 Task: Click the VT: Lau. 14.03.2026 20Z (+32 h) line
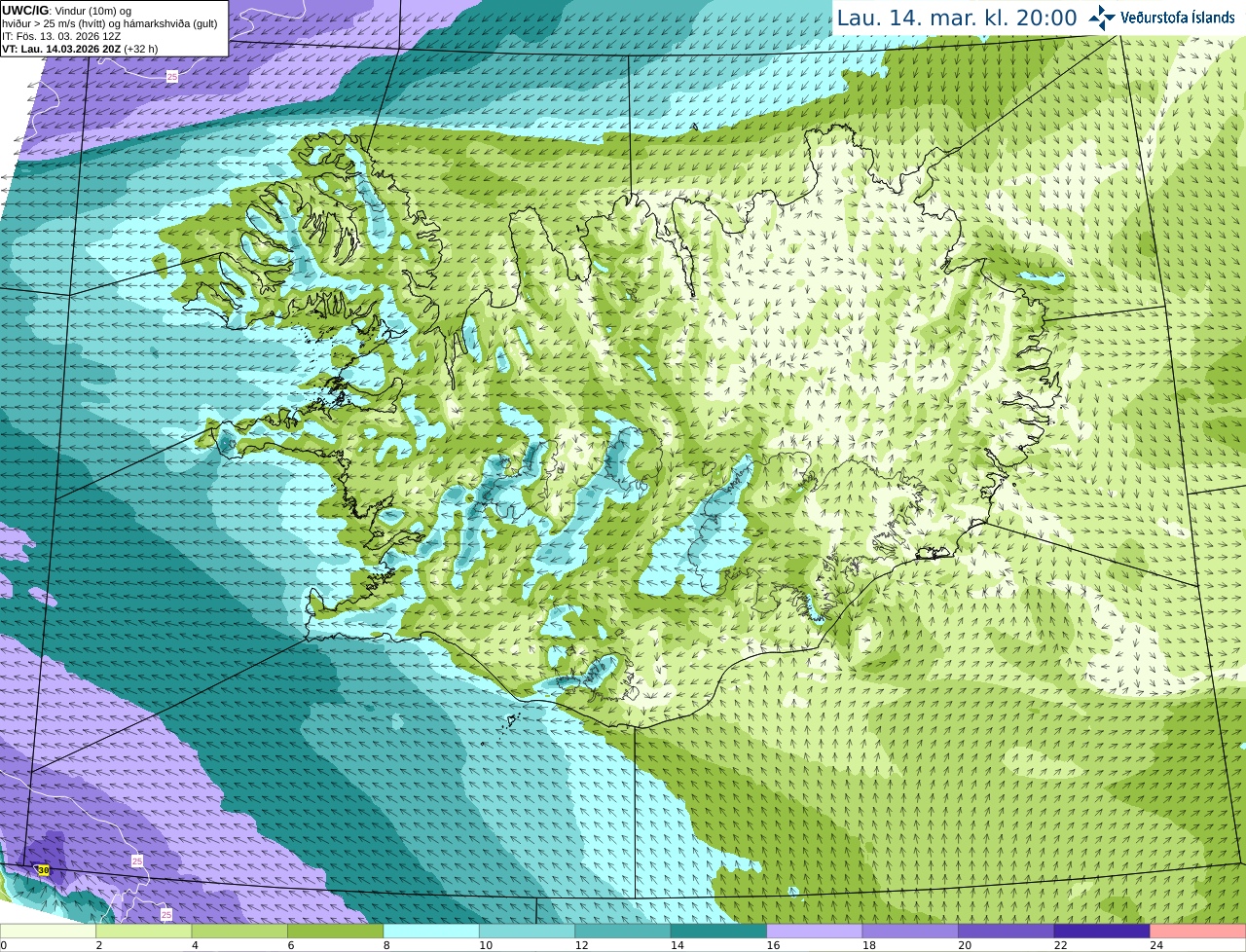[80, 49]
